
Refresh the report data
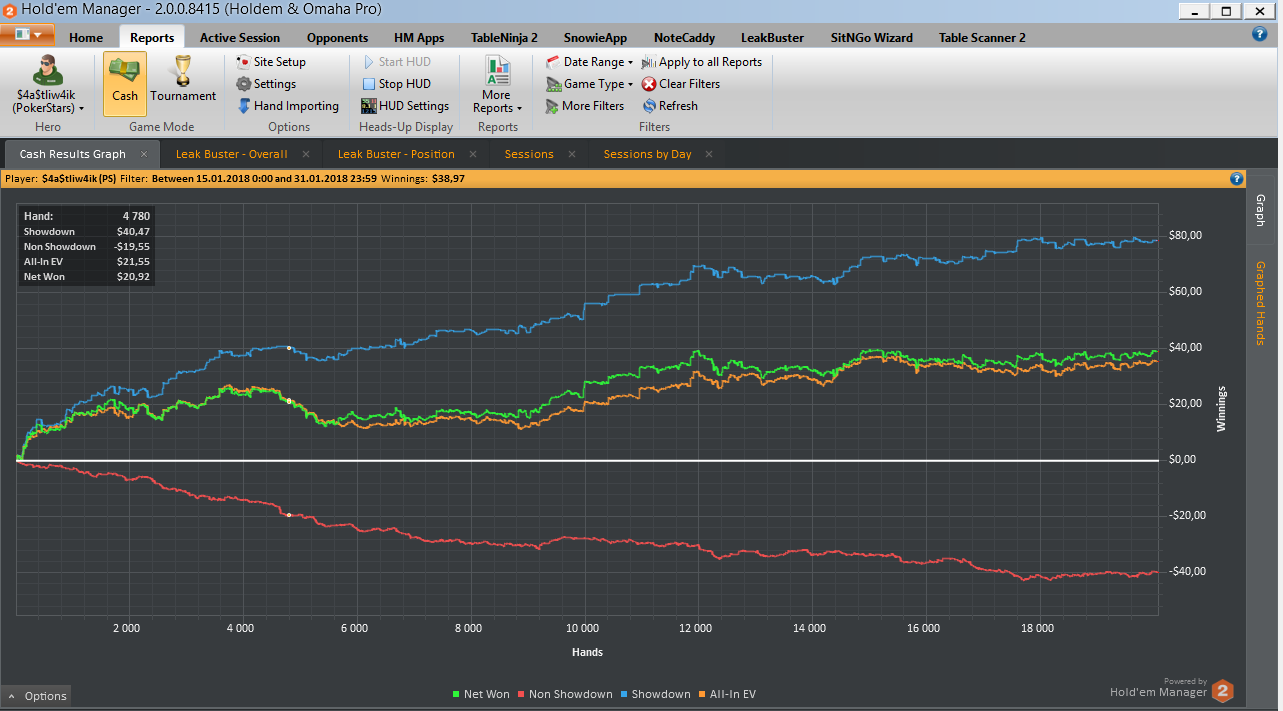coord(670,106)
